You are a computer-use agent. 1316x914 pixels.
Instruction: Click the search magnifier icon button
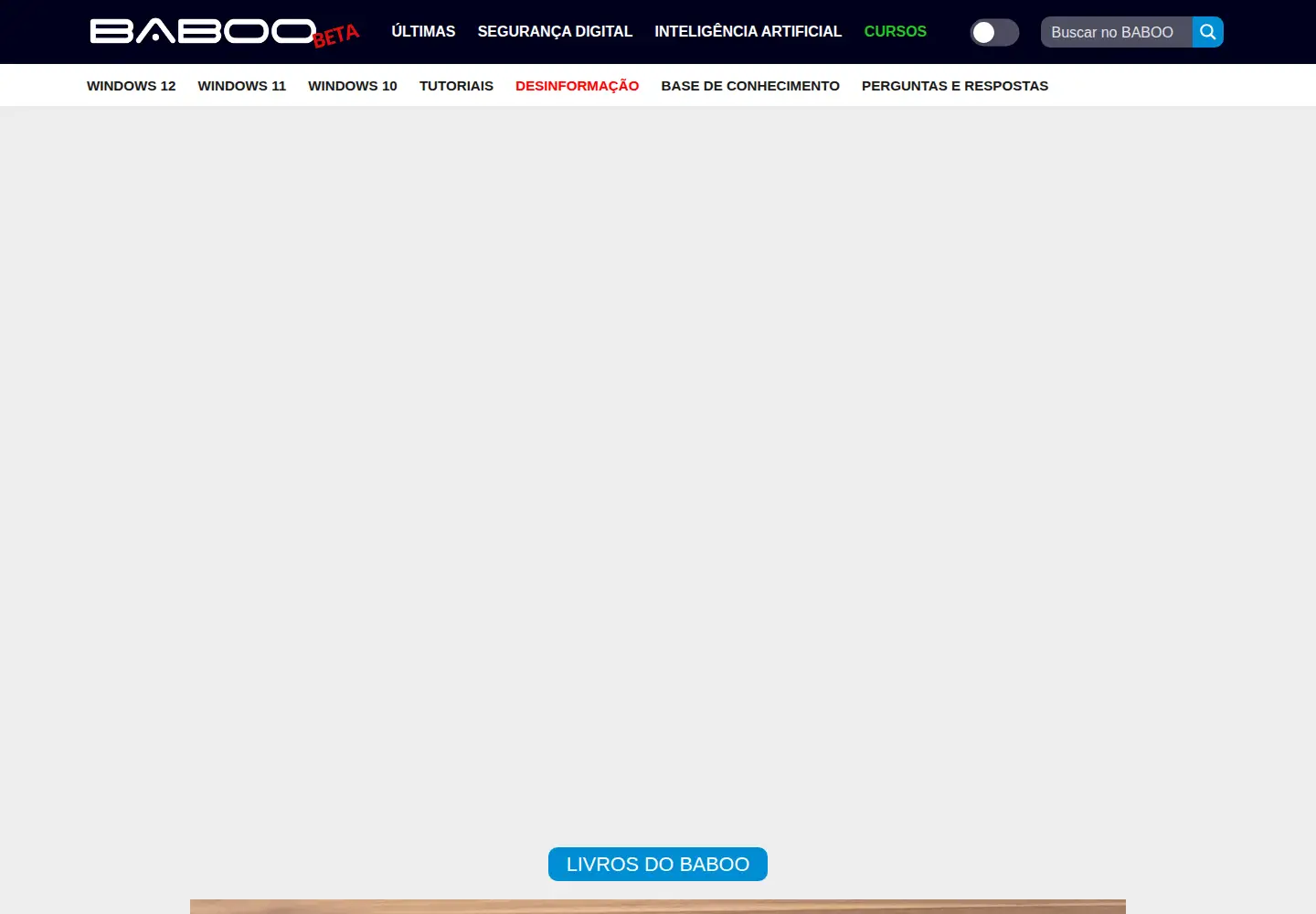pyautogui.click(x=1207, y=32)
